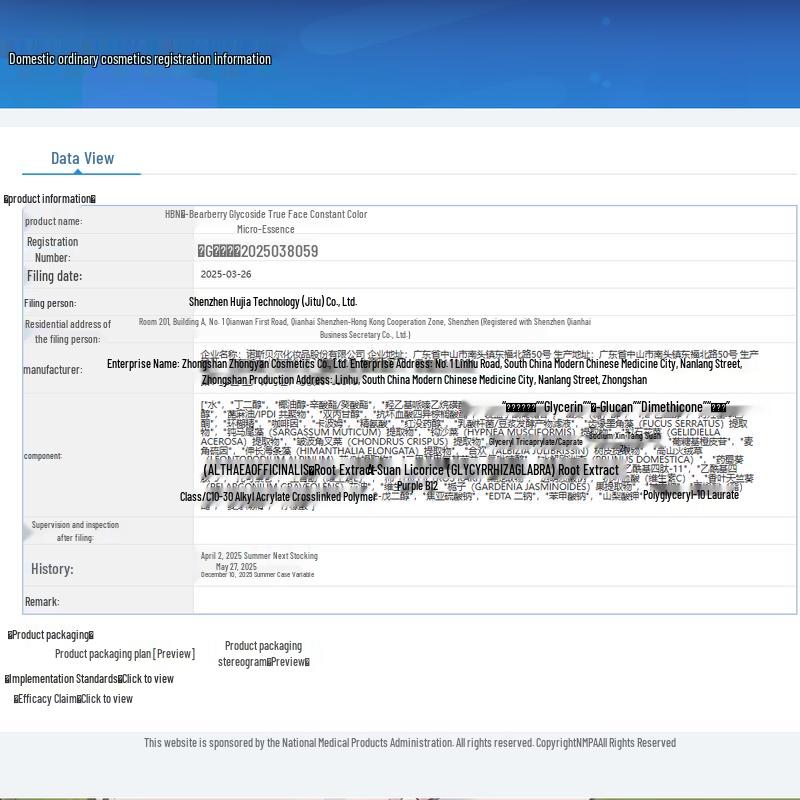The image size is (800, 800).
Task: Click the Product packaging section heading
Action: coord(51,635)
